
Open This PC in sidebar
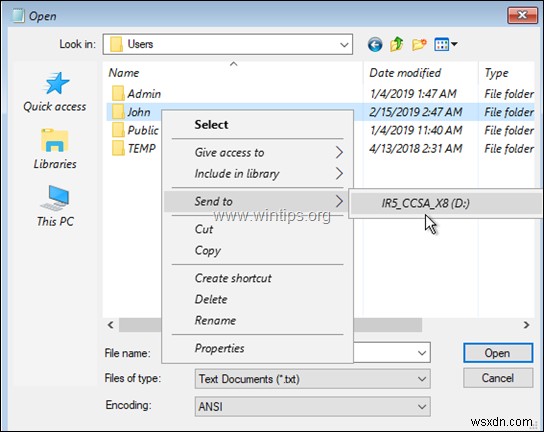click(x=55, y=206)
